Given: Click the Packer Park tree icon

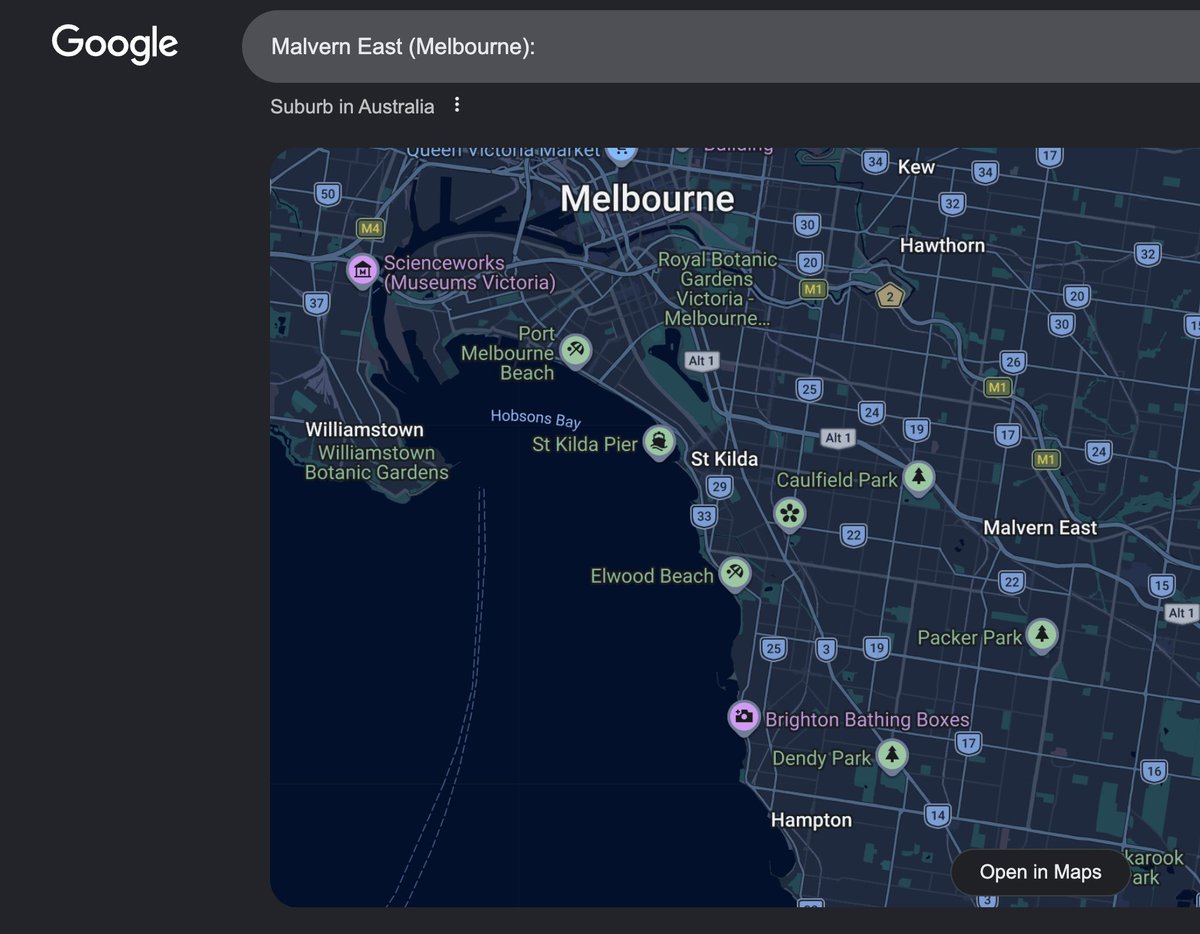Looking at the screenshot, I should (x=1042, y=634).
